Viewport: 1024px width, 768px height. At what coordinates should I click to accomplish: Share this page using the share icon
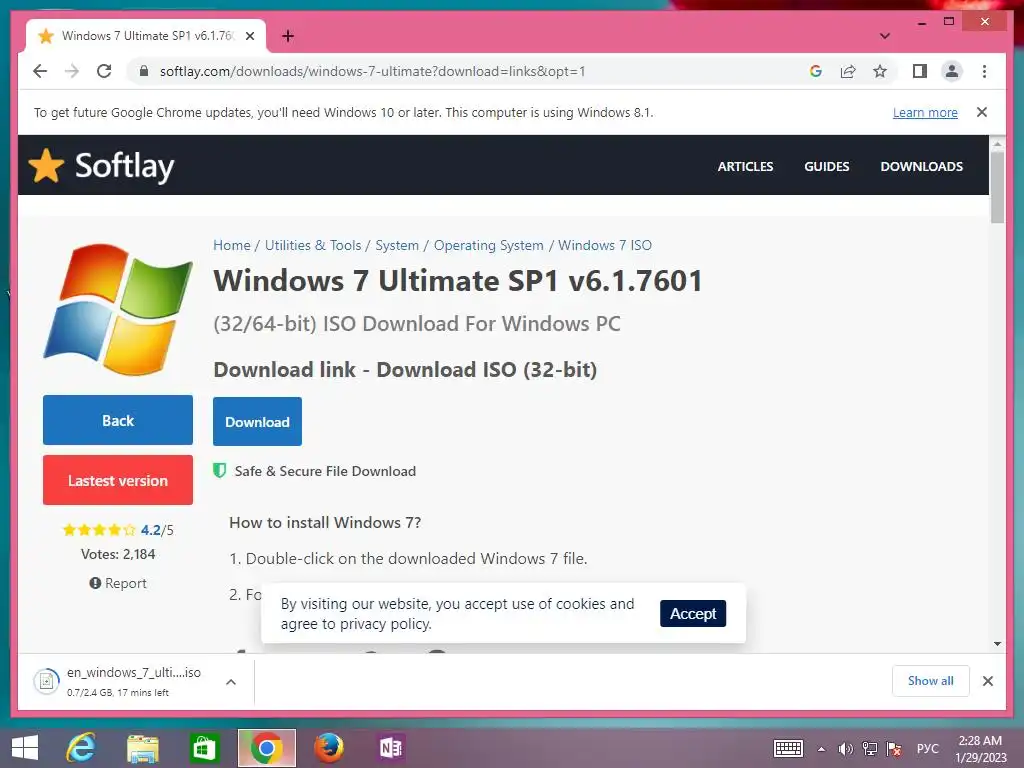pos(848,71)
